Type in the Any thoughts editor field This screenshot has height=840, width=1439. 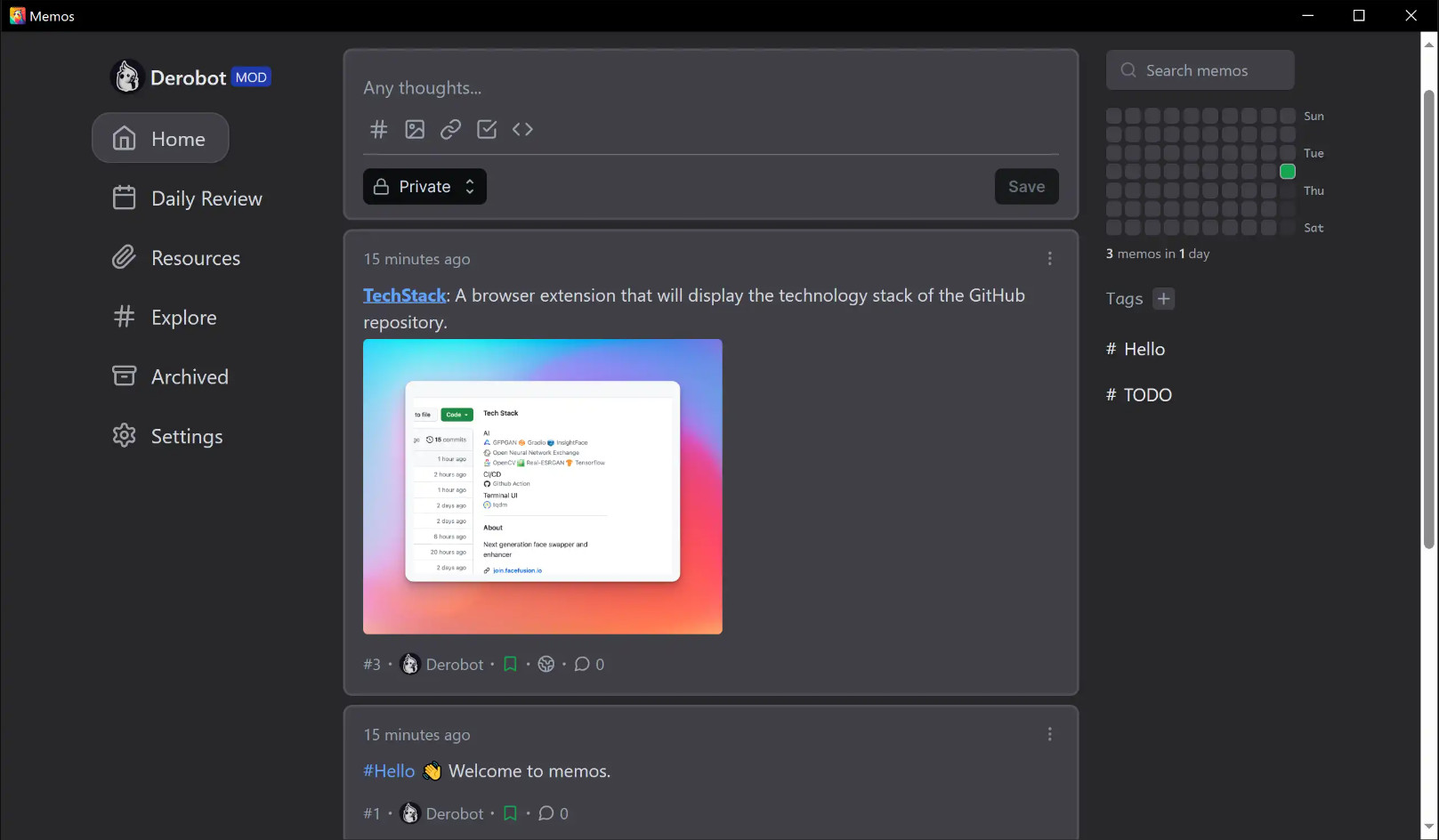(710, 88)
